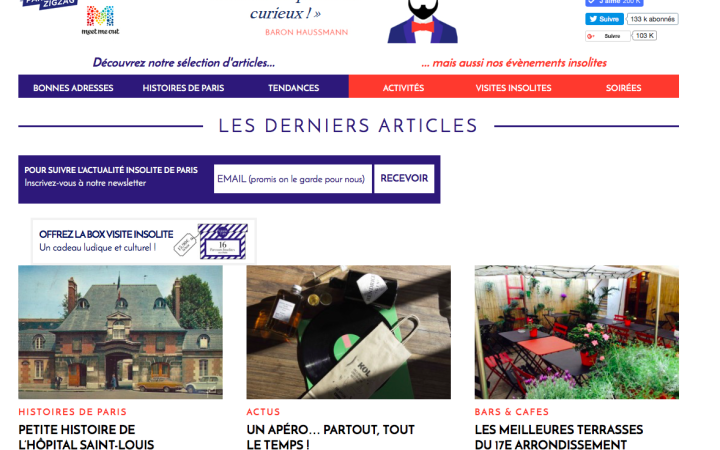Focus the newsletter email input field
Image resolution: width=720 pixels, height=450 pixels.
click(292, 179)
